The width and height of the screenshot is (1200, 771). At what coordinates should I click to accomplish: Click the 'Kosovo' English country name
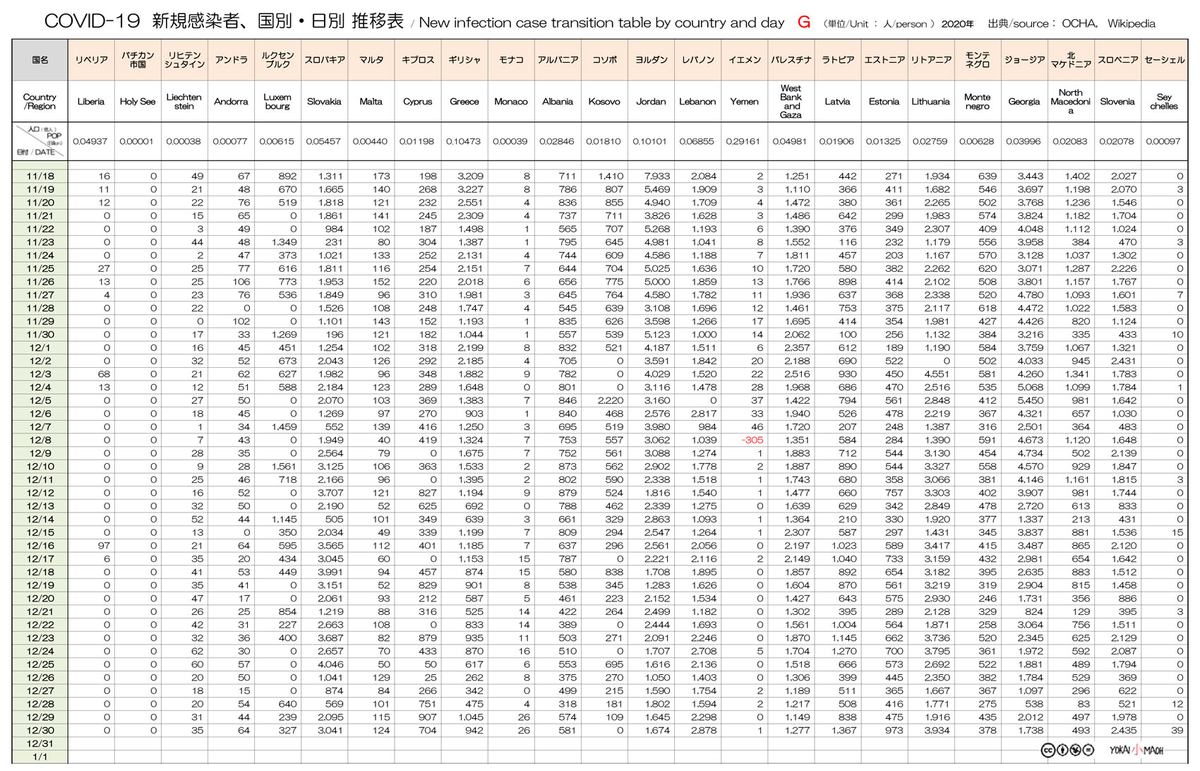pos(605,101)
